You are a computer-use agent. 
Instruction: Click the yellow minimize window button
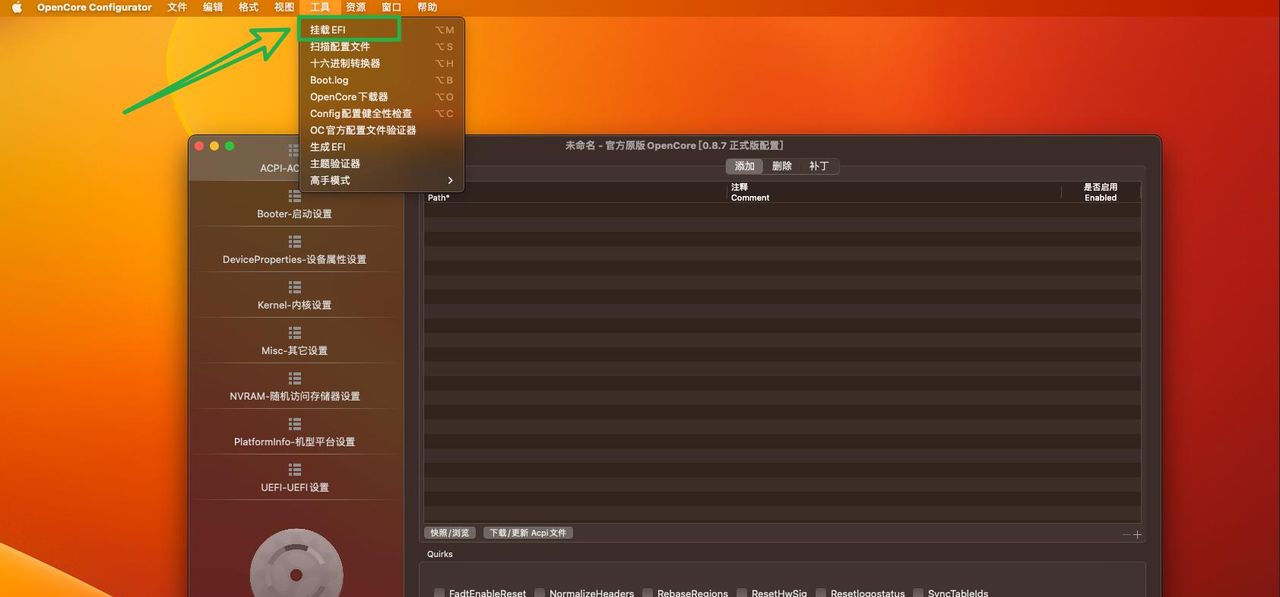tap(214, 146)
